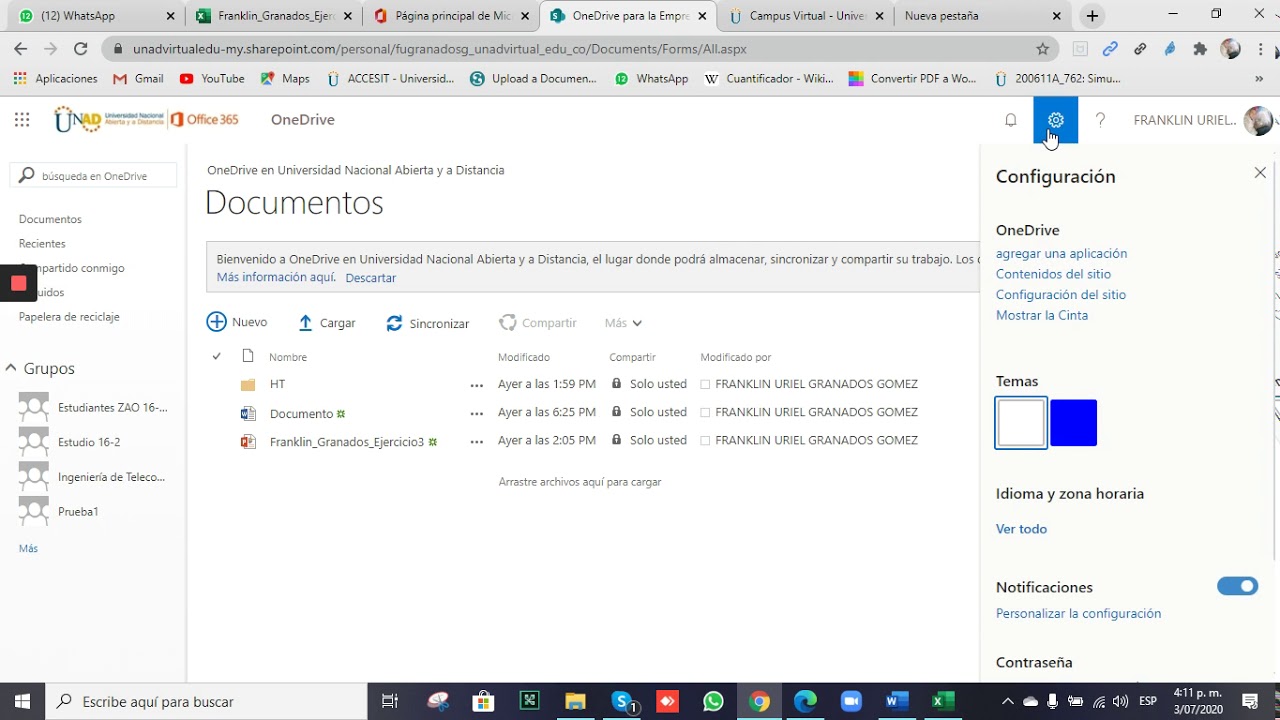Dismiss the welcome banner via Descartar
Image resolution: width=1280 pixels, height=720 pixels.
point(371,278)
